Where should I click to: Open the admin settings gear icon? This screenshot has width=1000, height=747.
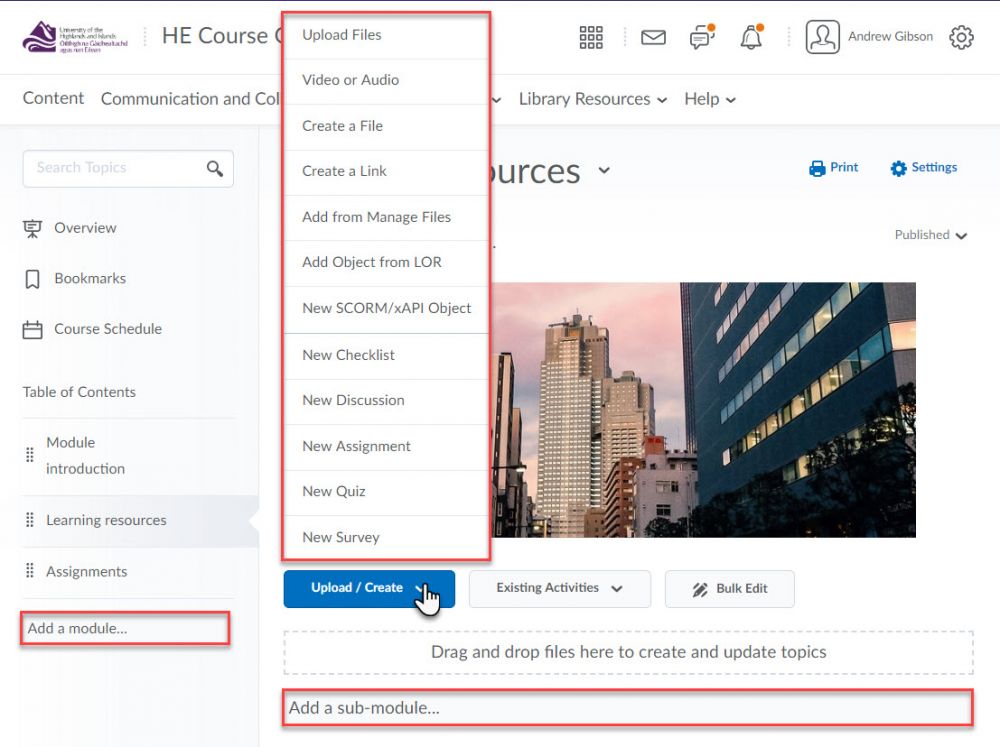point(961,37)
